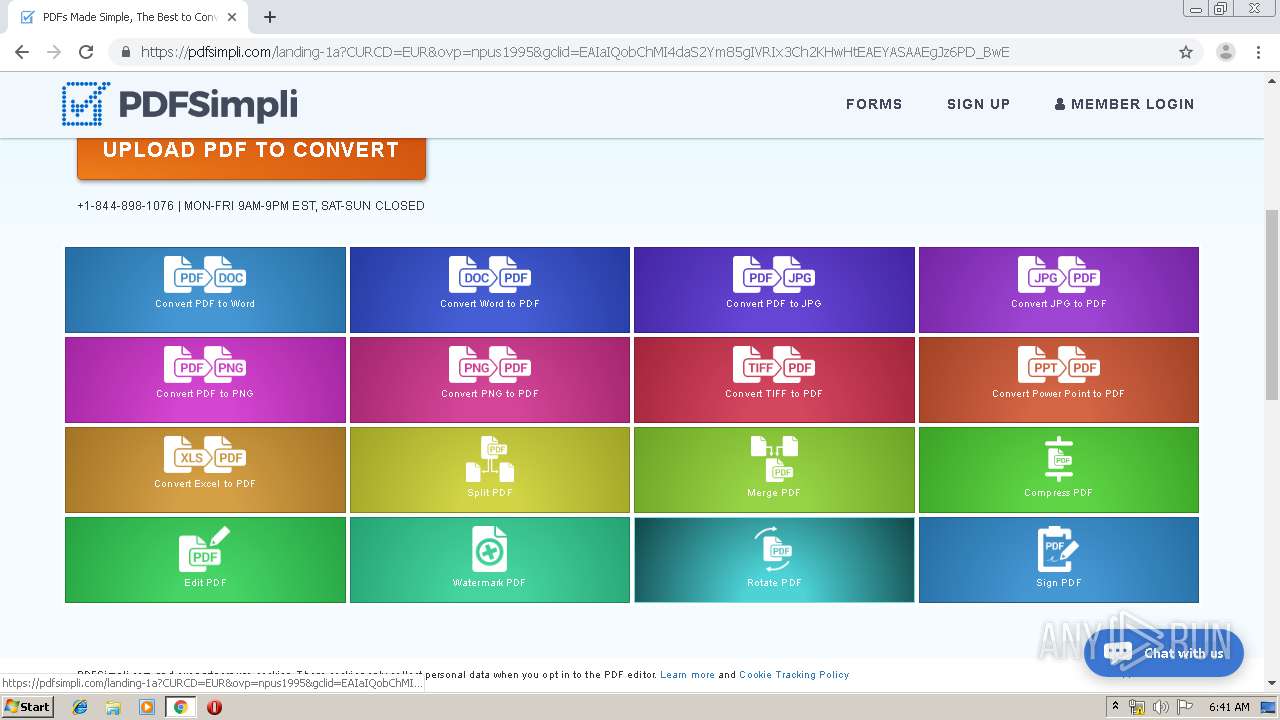This screenshot has width=1280, height=720.
Task: Click the page vertical scrollbar thumb
Action: click(x=1272, y=305)
